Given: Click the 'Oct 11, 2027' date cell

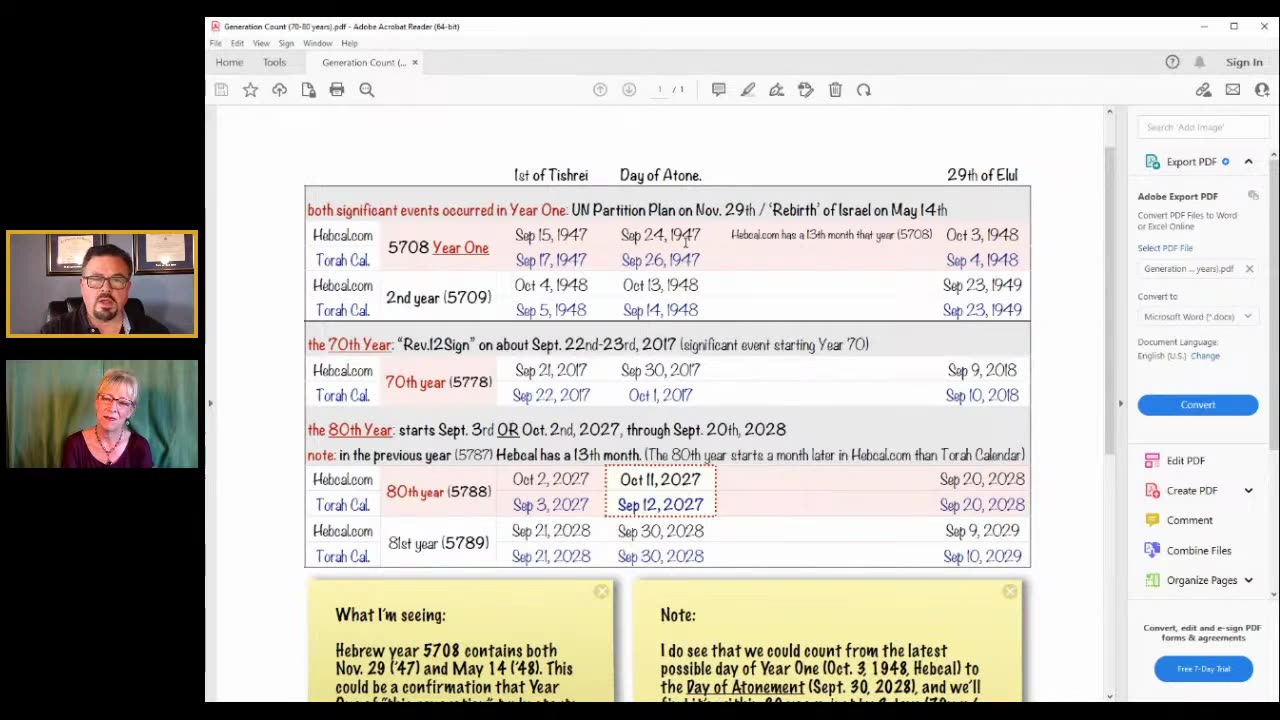Looking at the screenshot, I should (660, 480).
